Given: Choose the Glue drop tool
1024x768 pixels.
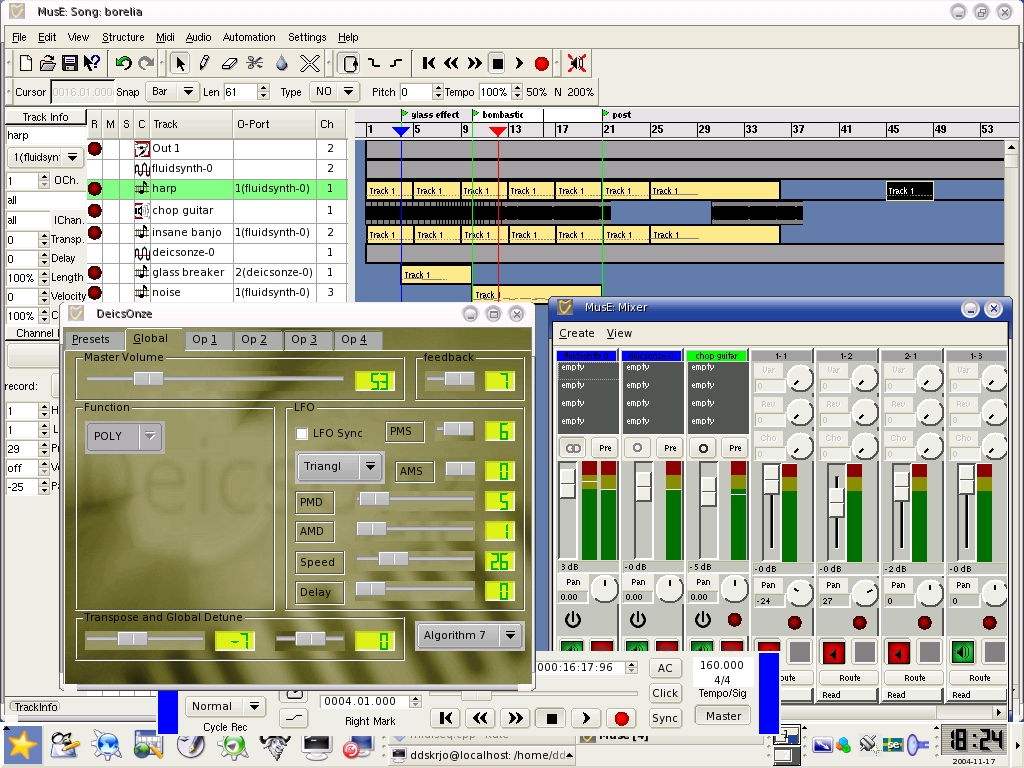Looking at the screenshot, I should pyautogui.click(x=282, y=63).
